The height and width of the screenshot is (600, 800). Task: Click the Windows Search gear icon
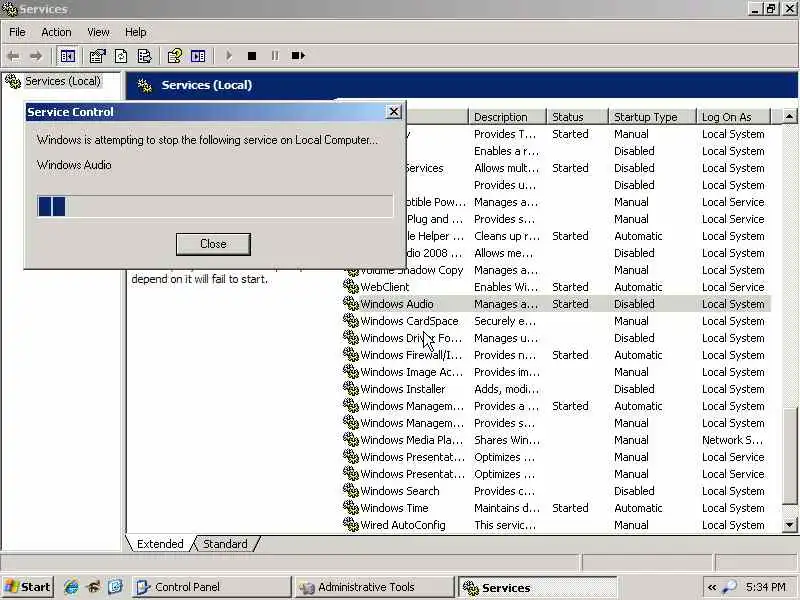click(x=351, y=490)
